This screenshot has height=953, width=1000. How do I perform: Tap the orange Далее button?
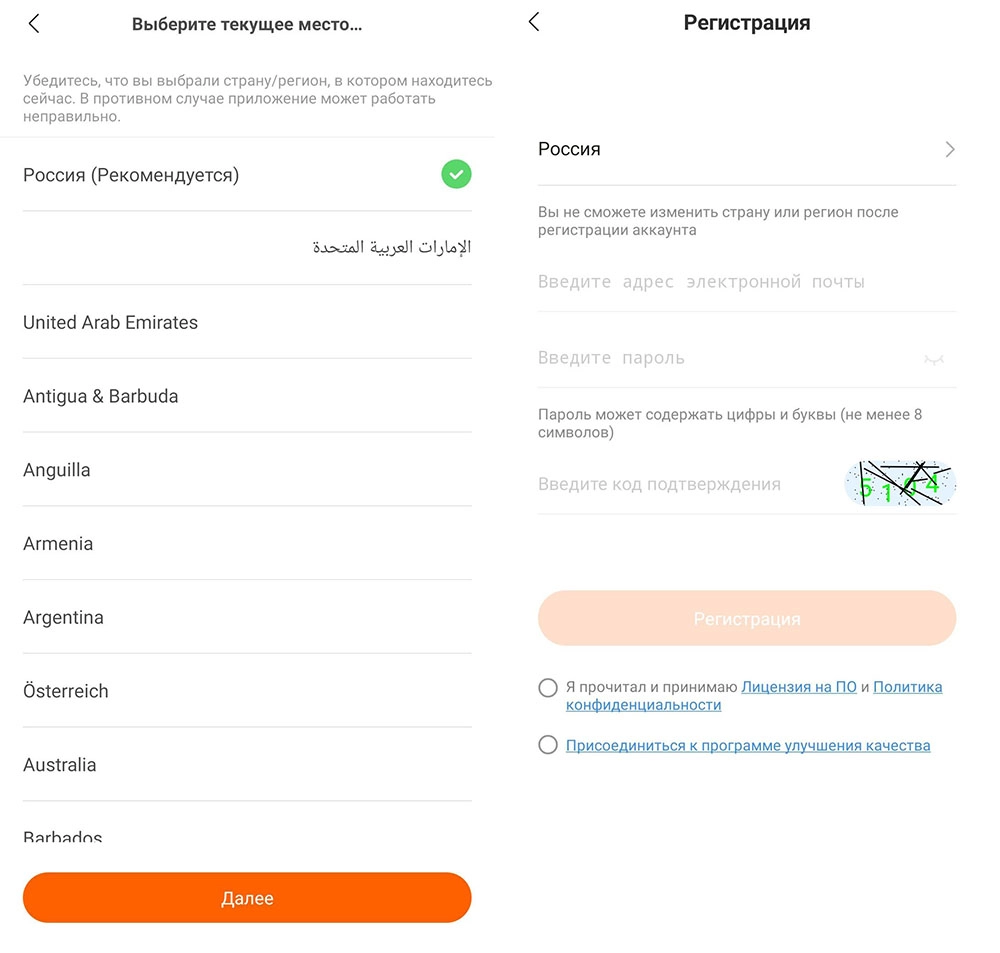[x=247, y=898]
